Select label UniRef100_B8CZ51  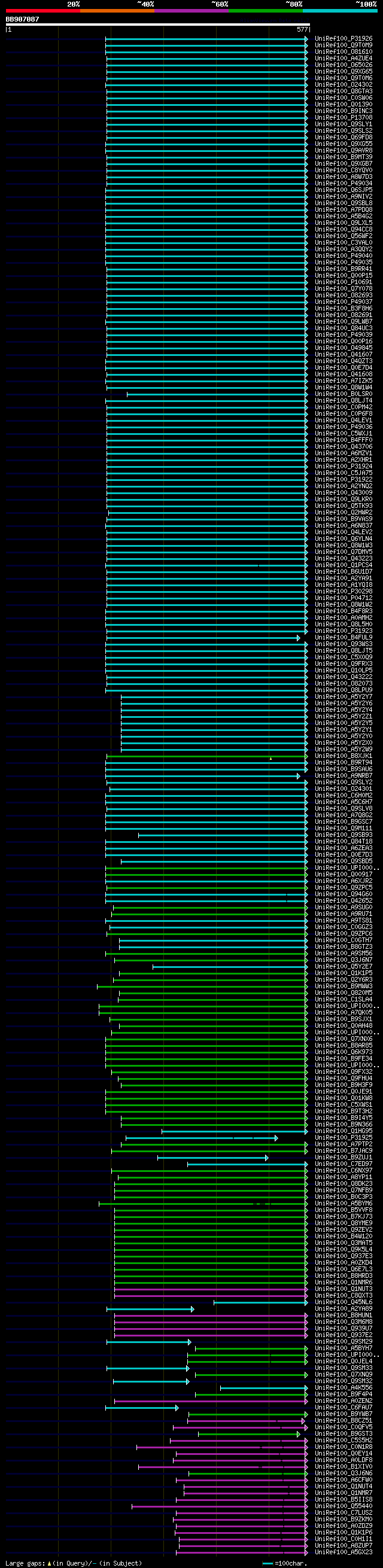(344, 1421)
